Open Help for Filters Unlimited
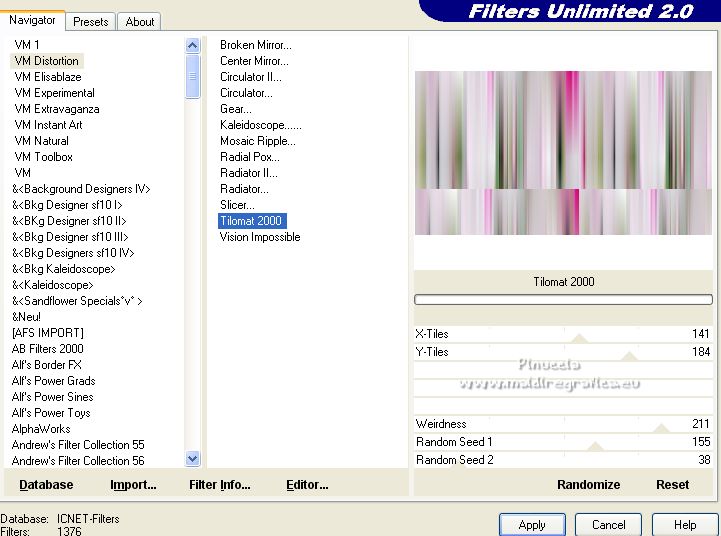This screenshot has width=721, height=536. point(685,525)
